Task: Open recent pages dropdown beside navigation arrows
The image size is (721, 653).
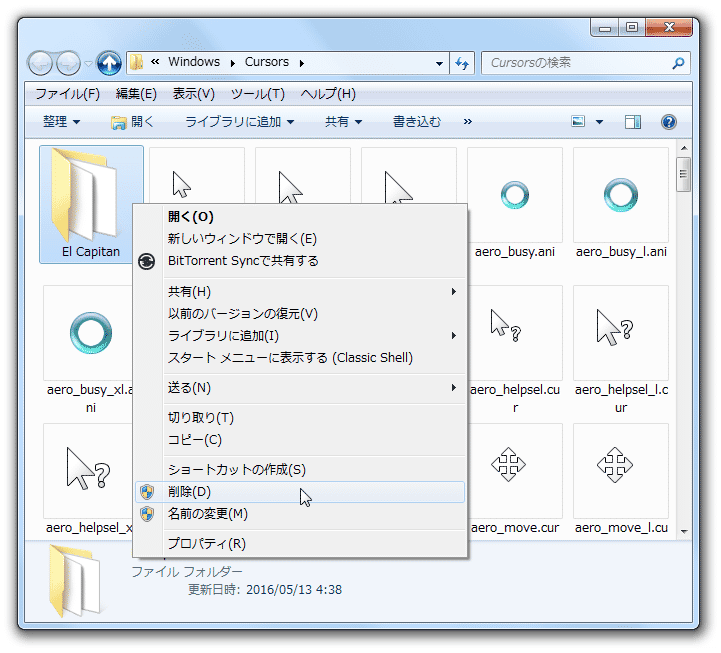Action: tap(88, 63)
